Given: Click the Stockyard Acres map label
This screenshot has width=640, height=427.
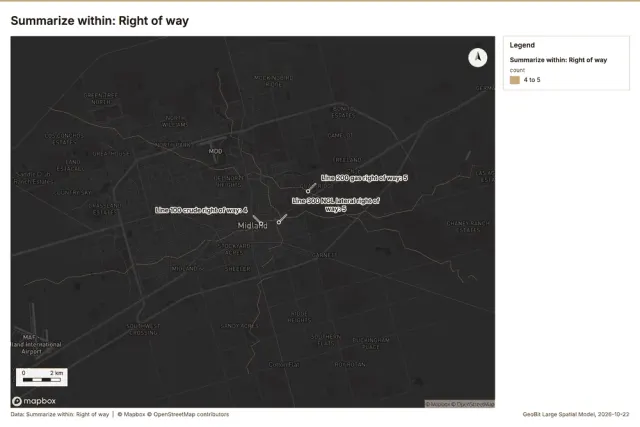Looking at the screenshot, I should pyautogui.click(x=234, y=249).
